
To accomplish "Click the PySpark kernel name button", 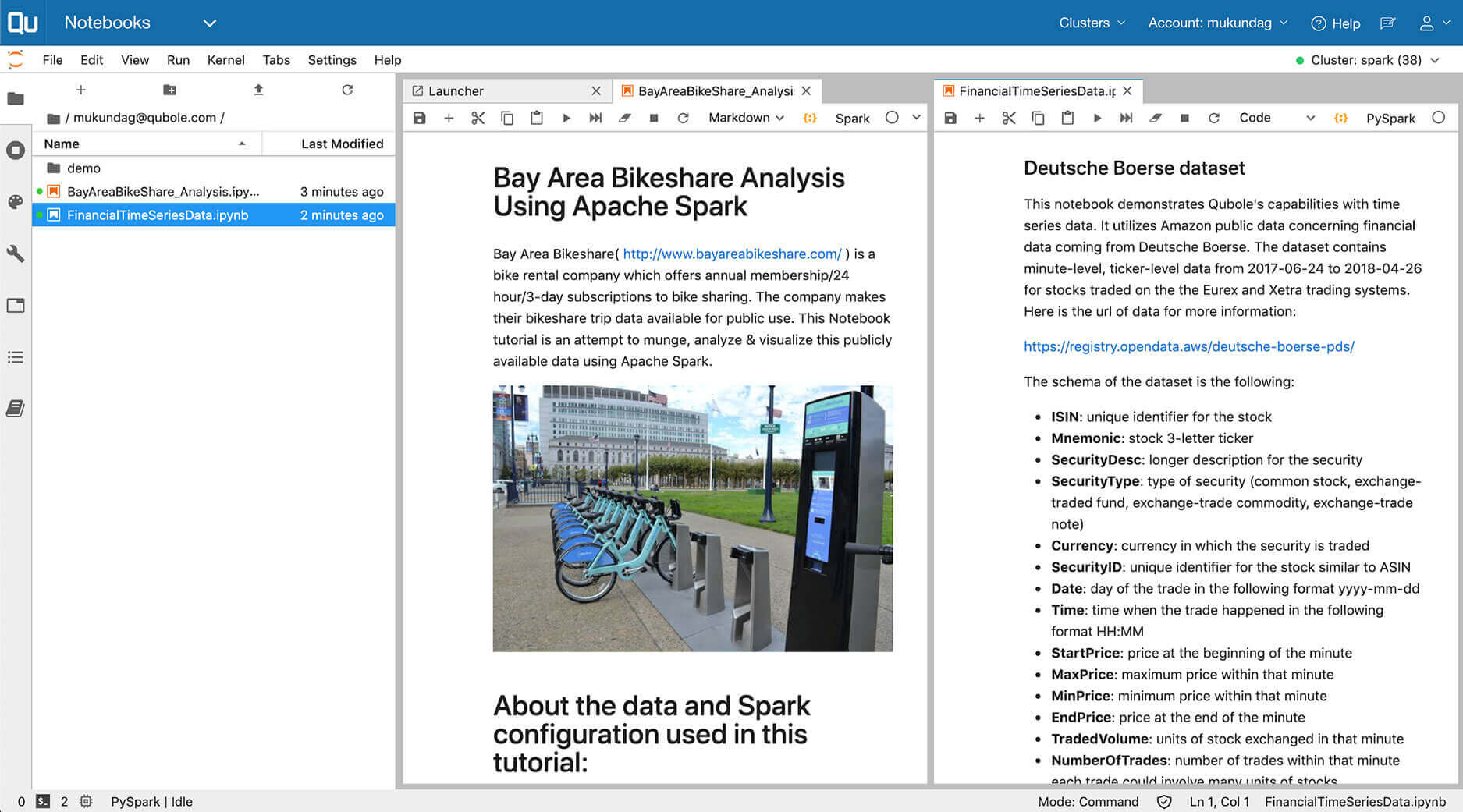I will [x=1390, y=118].
